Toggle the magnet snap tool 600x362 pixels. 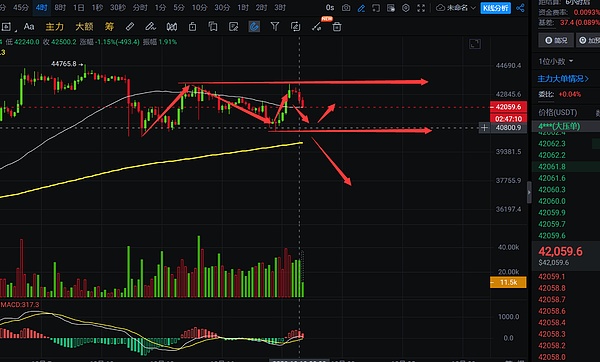coord(254,26)
